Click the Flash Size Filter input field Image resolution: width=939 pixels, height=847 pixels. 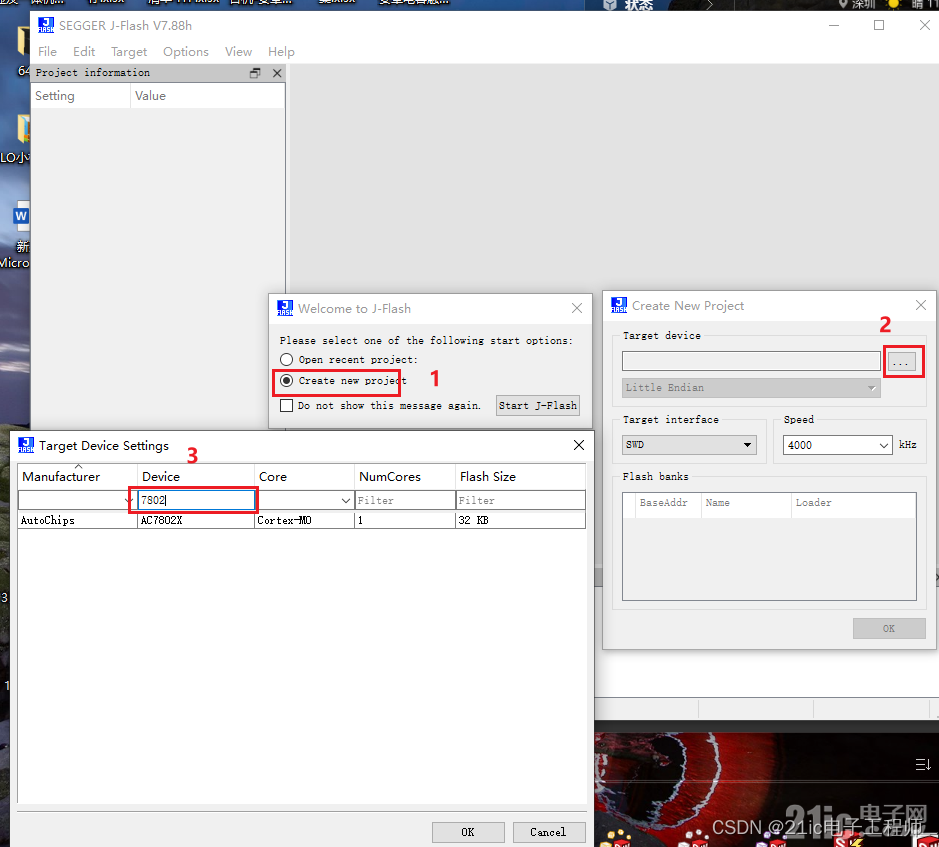click(520, 500)
